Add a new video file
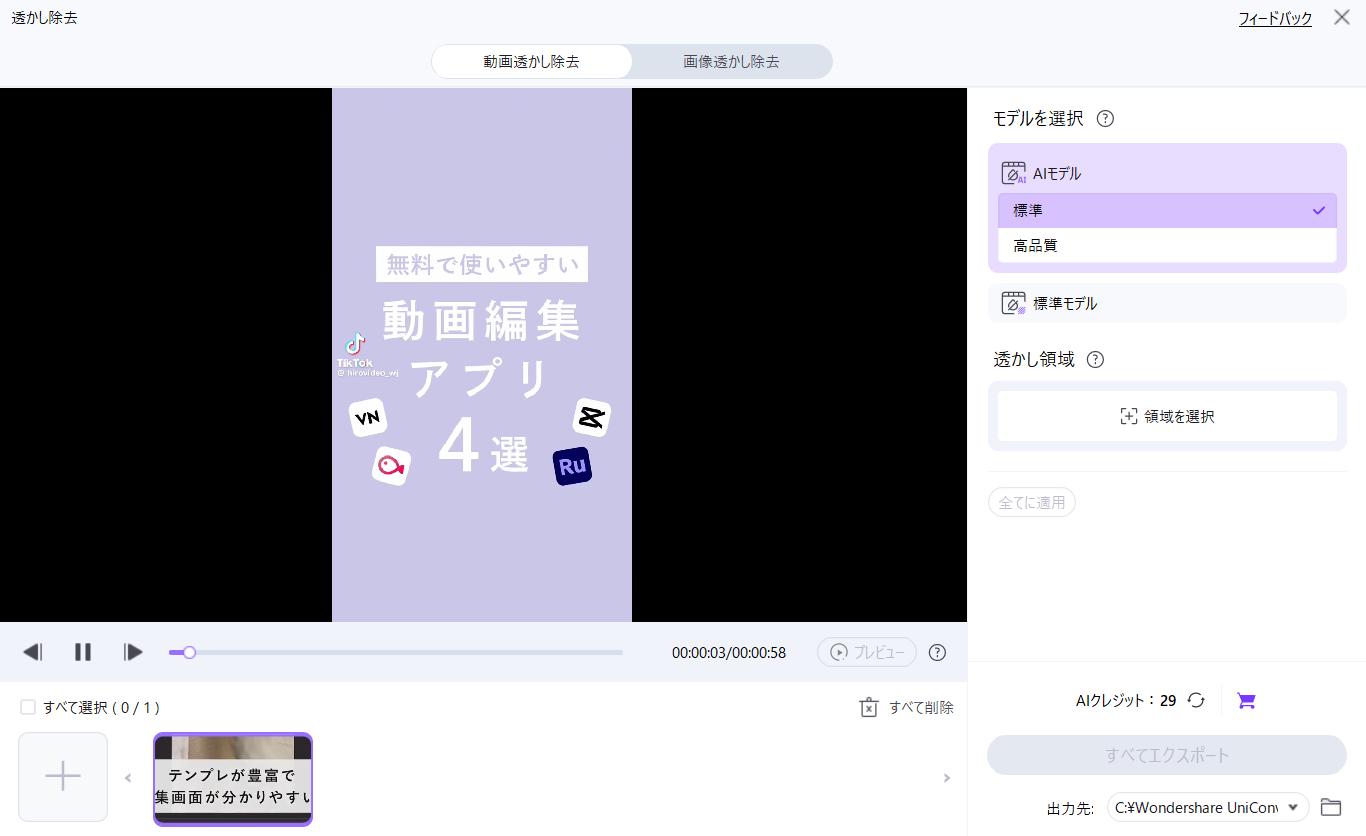 click(63, 777)
